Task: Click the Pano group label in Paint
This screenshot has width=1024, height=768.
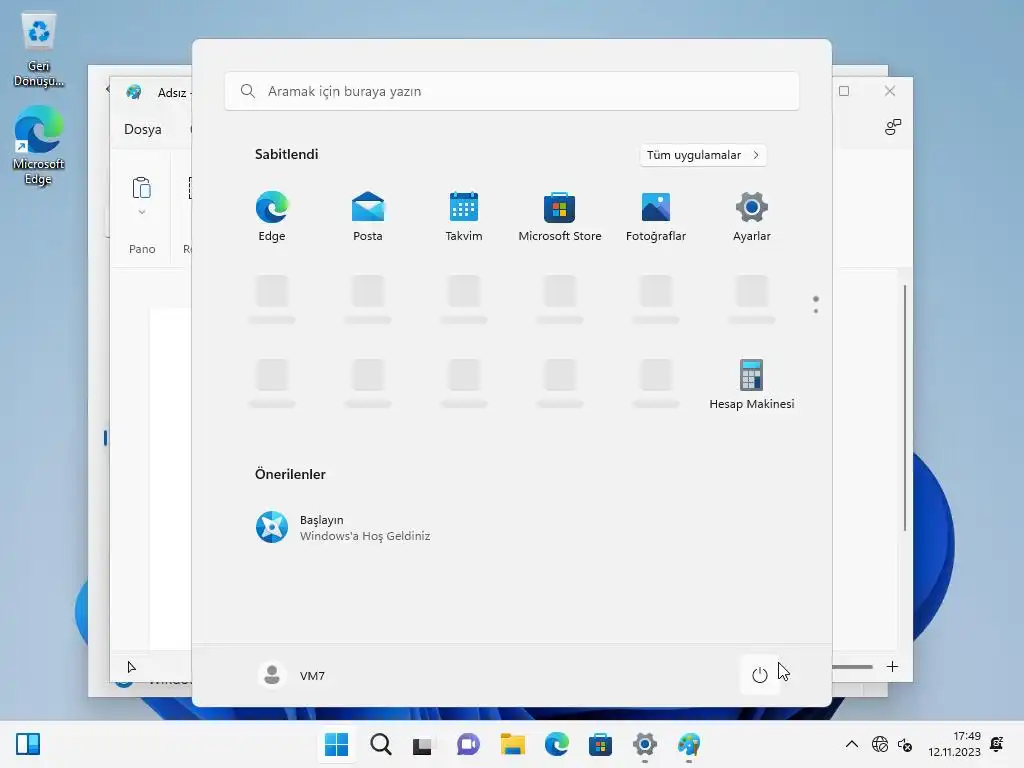Action: pos(142,249)
